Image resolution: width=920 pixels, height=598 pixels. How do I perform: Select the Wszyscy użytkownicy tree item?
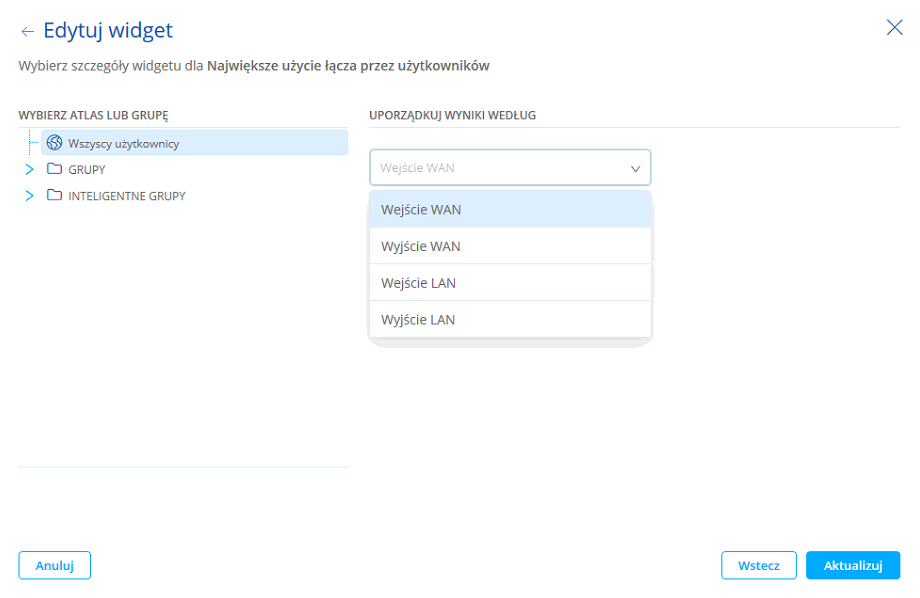coord(123,144)
